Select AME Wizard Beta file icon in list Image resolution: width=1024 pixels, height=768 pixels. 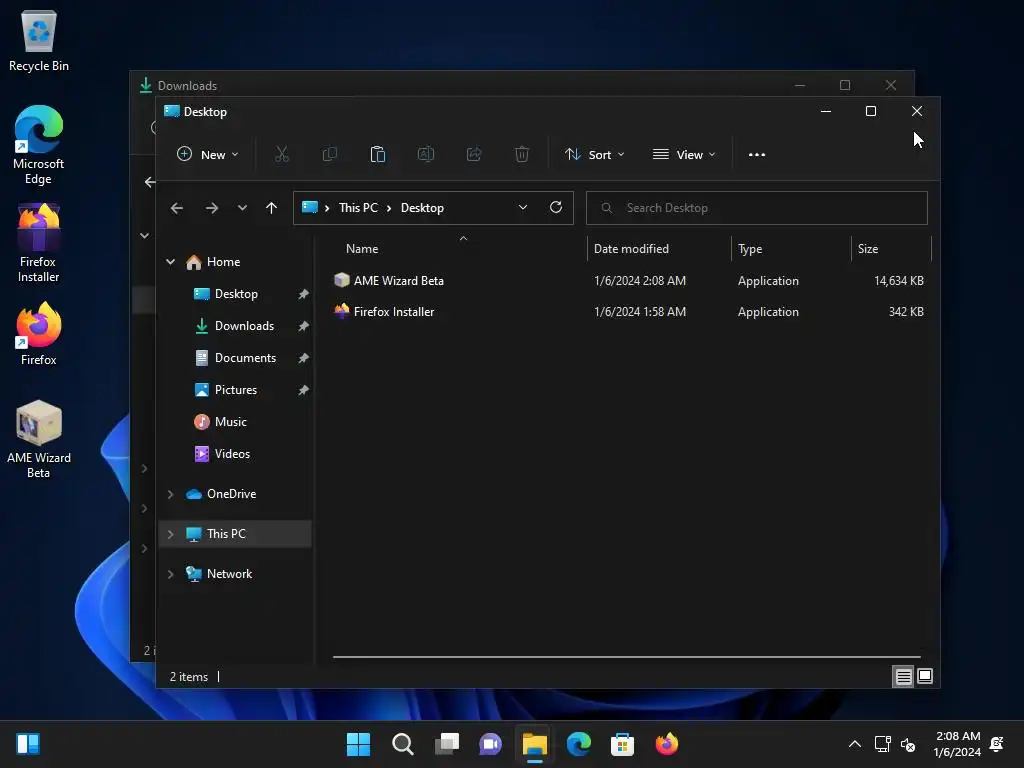coord(342,280)
